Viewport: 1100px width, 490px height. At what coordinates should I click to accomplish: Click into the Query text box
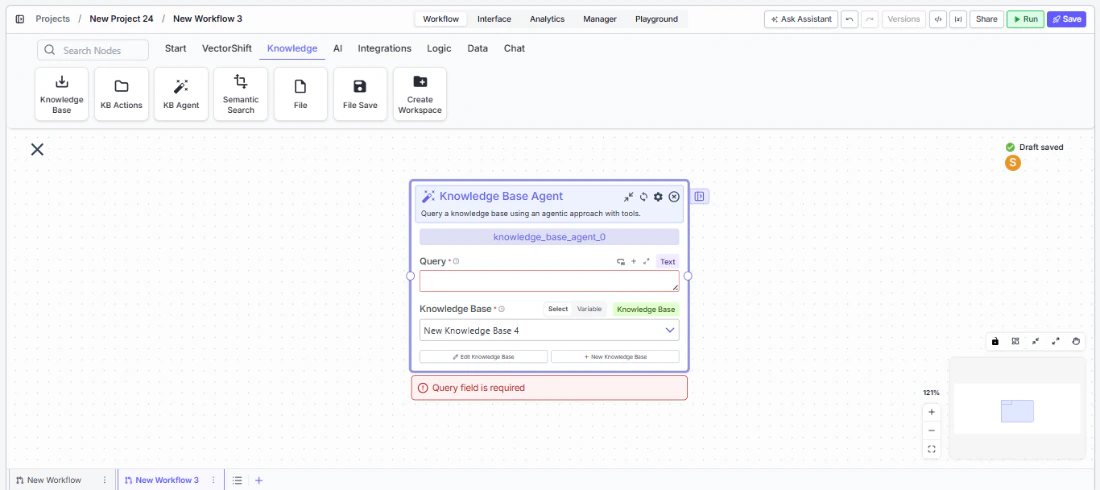tap(549, 281)
